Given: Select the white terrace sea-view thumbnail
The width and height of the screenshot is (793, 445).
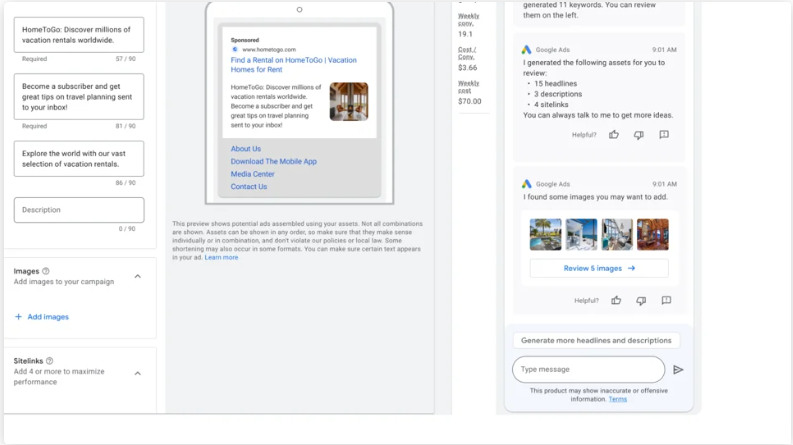Looking at the screenshot, I should [581, 234].
